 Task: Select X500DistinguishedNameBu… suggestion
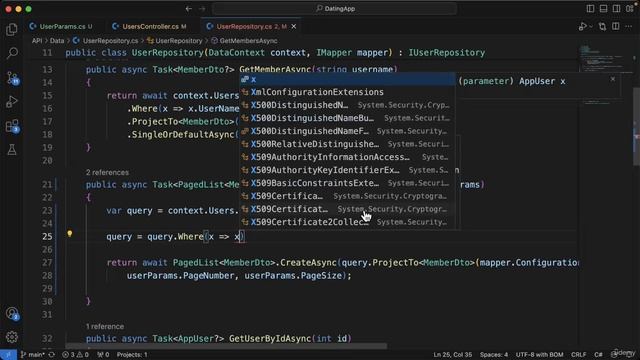click(x=347, y=118)
